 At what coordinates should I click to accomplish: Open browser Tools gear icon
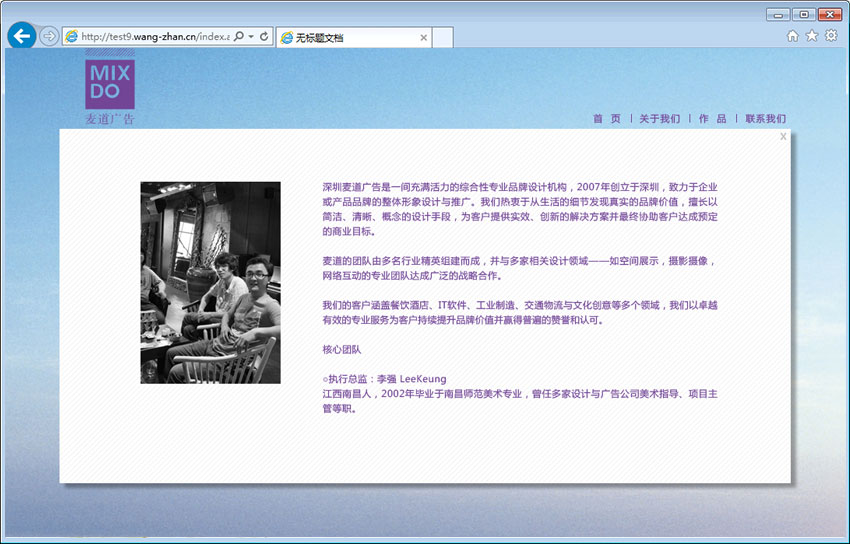coord(830,36)
